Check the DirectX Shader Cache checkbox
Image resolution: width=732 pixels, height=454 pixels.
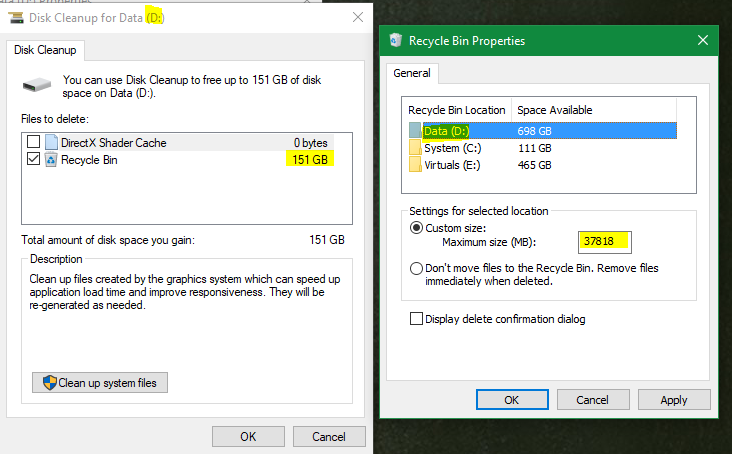(x=34, y=141)
